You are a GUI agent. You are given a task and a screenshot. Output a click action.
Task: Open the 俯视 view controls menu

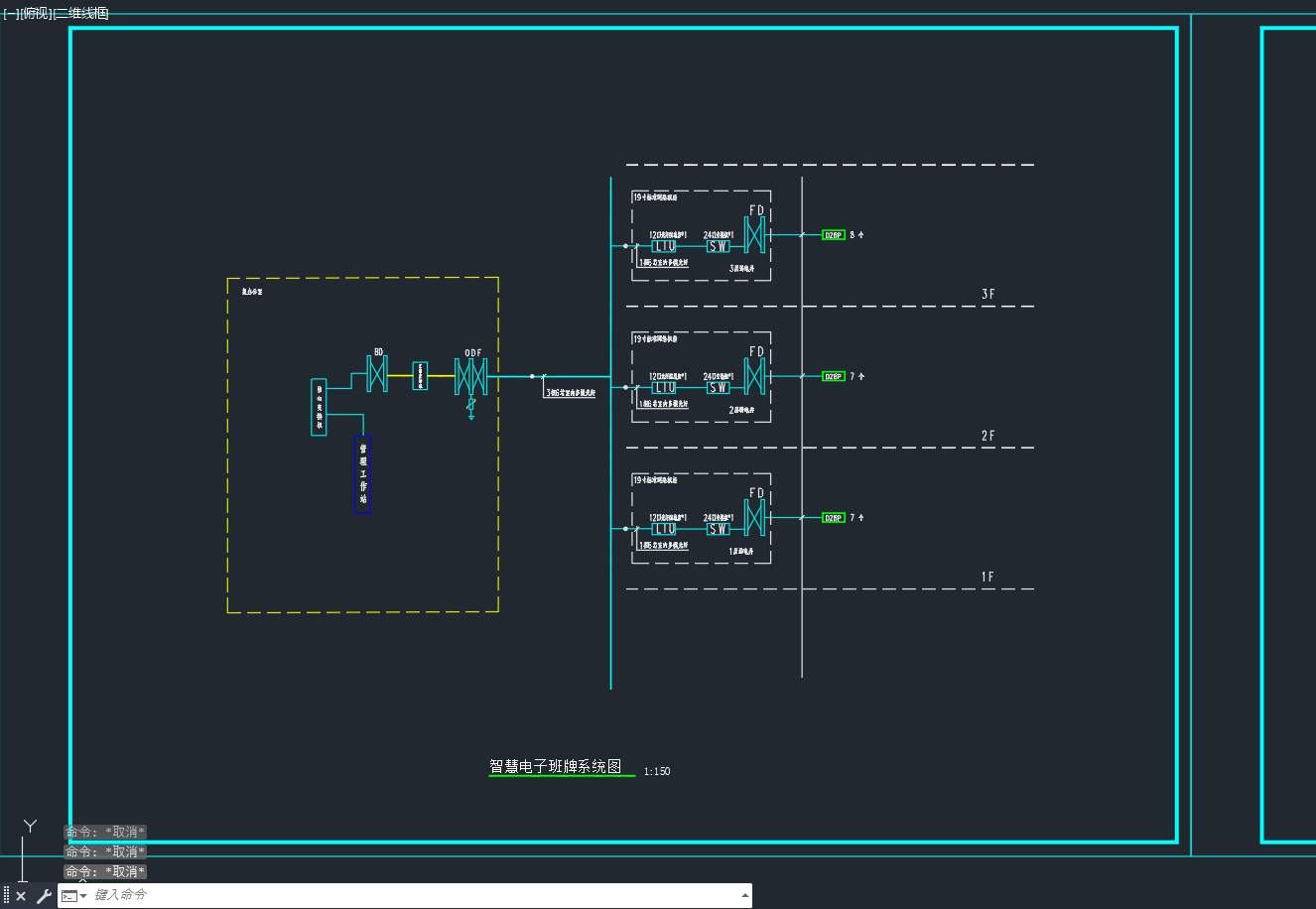[x=37, y=14]
